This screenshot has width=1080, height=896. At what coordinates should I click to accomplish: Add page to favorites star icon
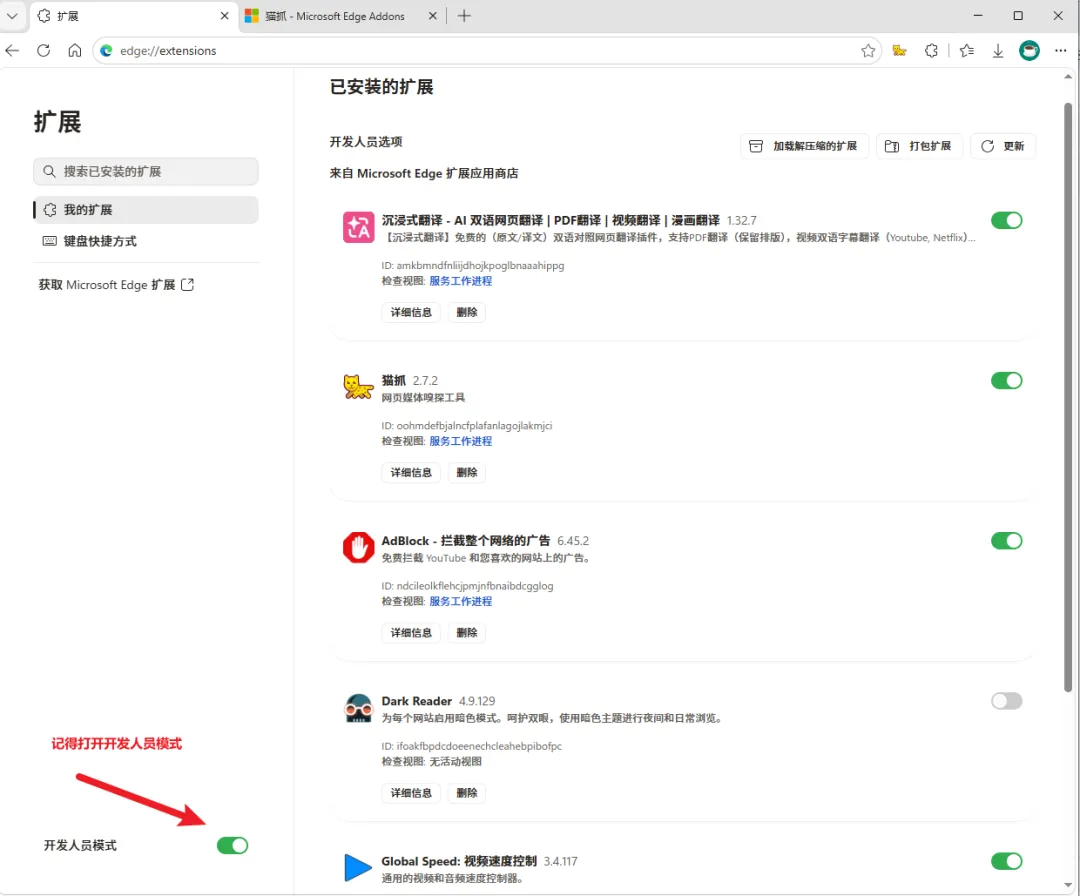click(x=868, y=50)
